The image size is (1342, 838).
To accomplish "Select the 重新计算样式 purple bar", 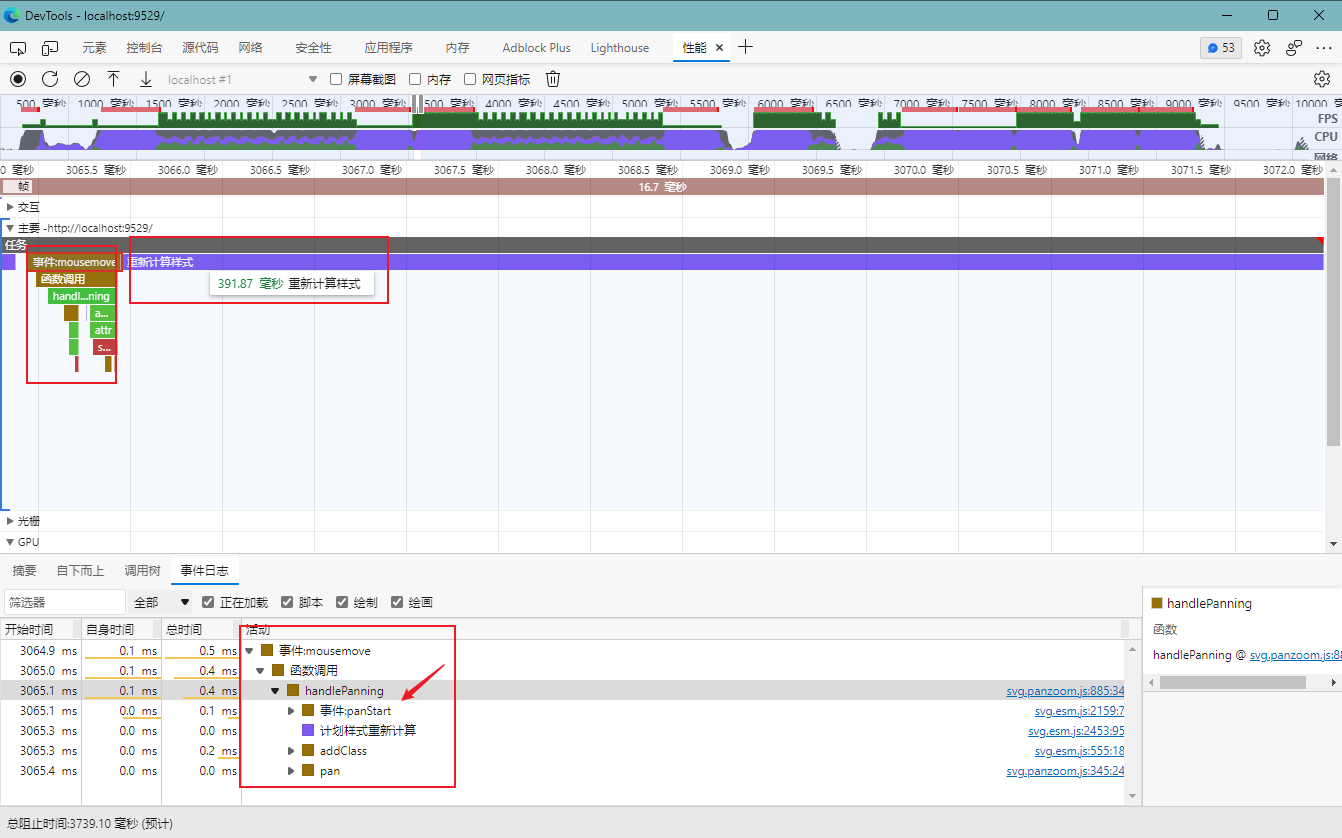I will coord(723,262).
